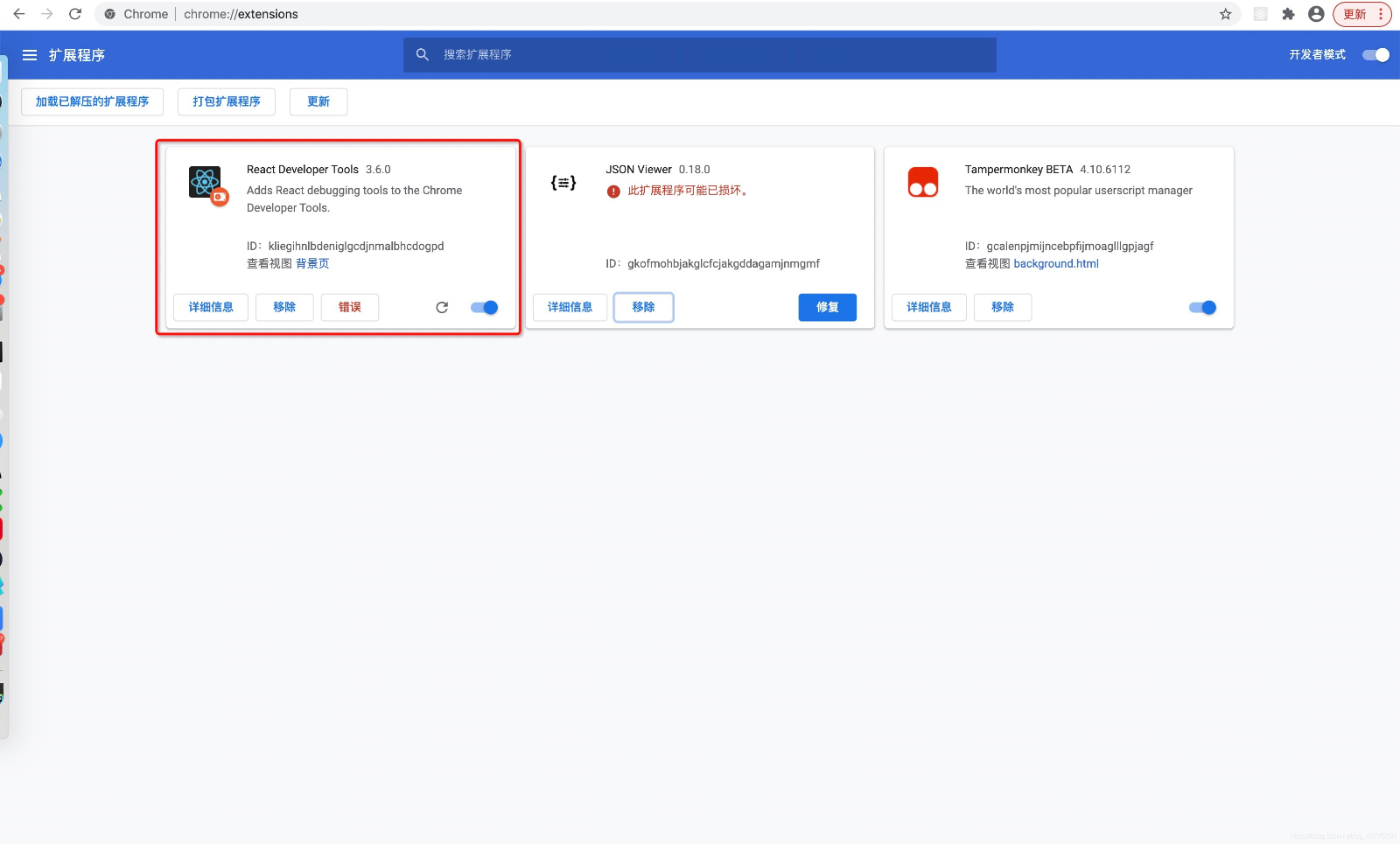Open the hamburger main menu

coord(30,55)
